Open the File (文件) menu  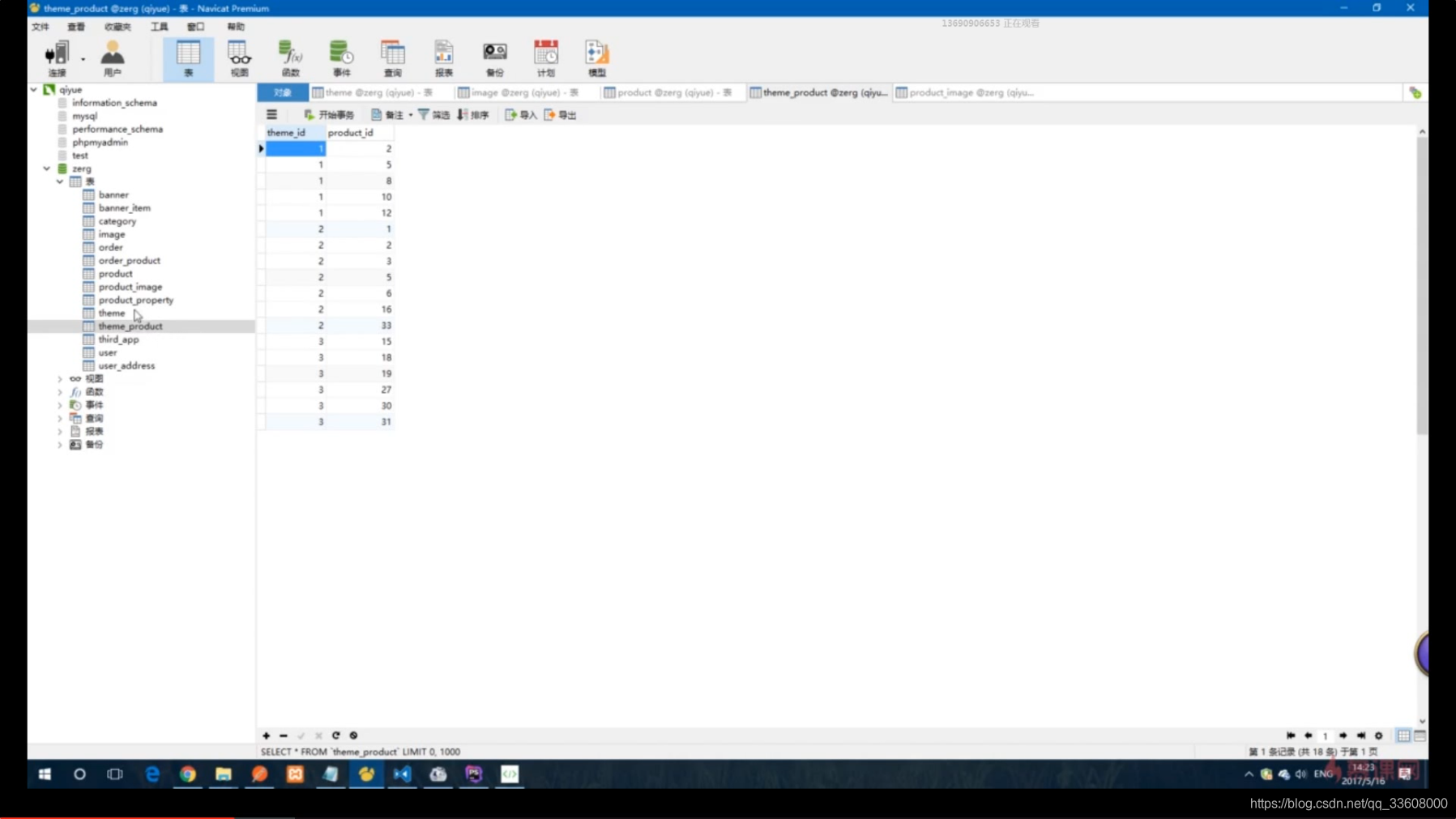tap(41, 27)
